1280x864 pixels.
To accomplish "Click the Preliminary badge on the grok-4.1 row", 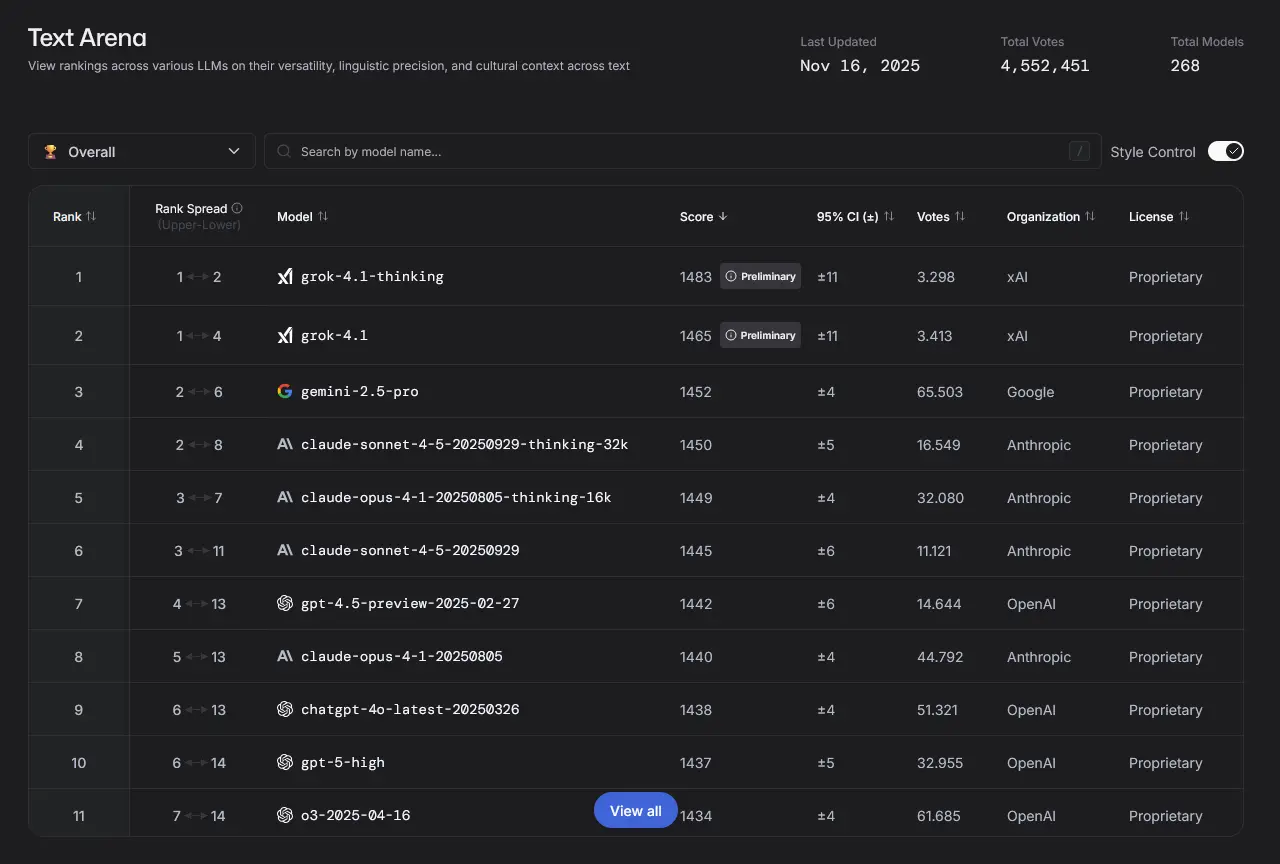I will [760, 336].
